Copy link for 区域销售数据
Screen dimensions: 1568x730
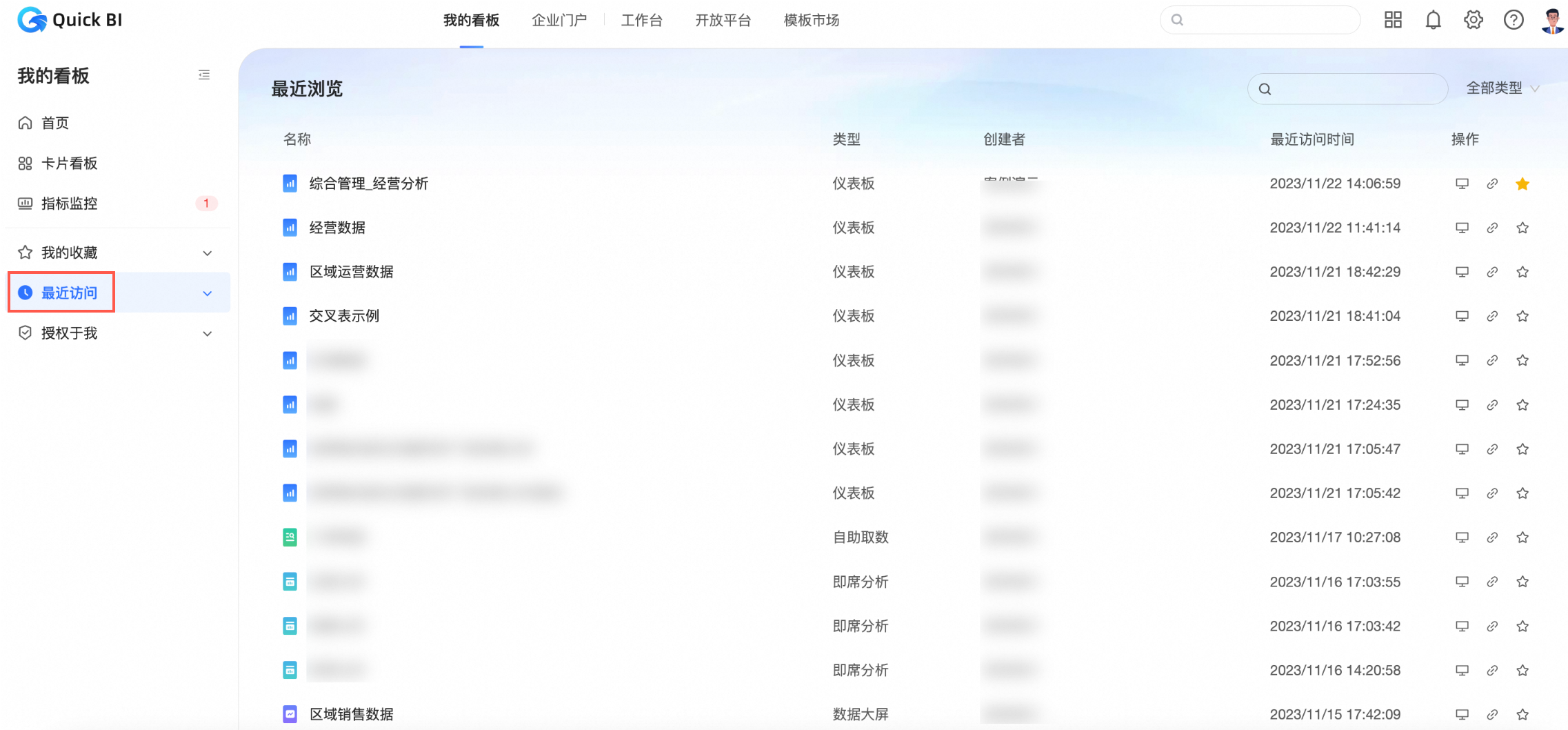[1492, 714]
